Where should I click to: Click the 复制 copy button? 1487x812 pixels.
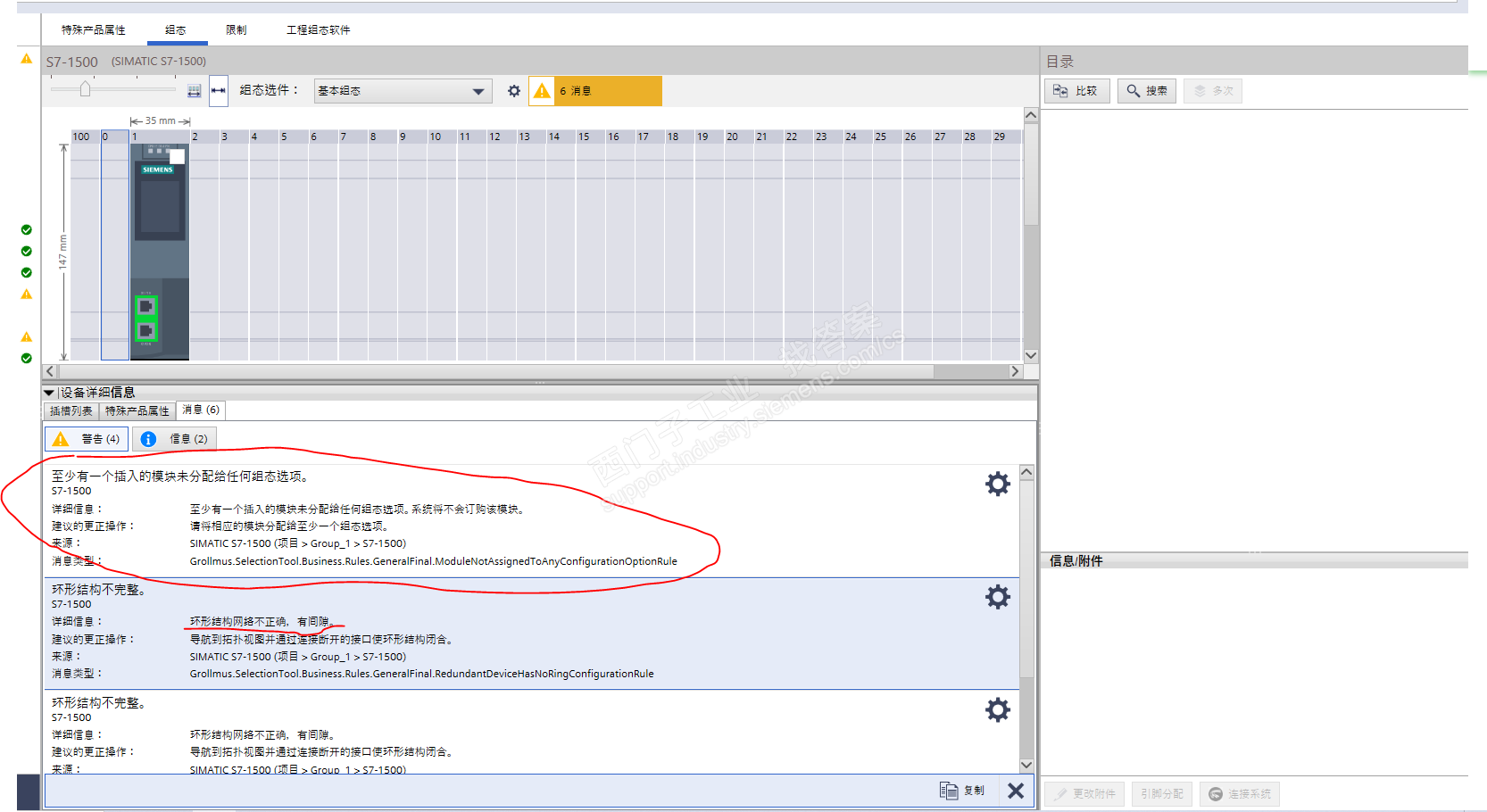[962, 791]
